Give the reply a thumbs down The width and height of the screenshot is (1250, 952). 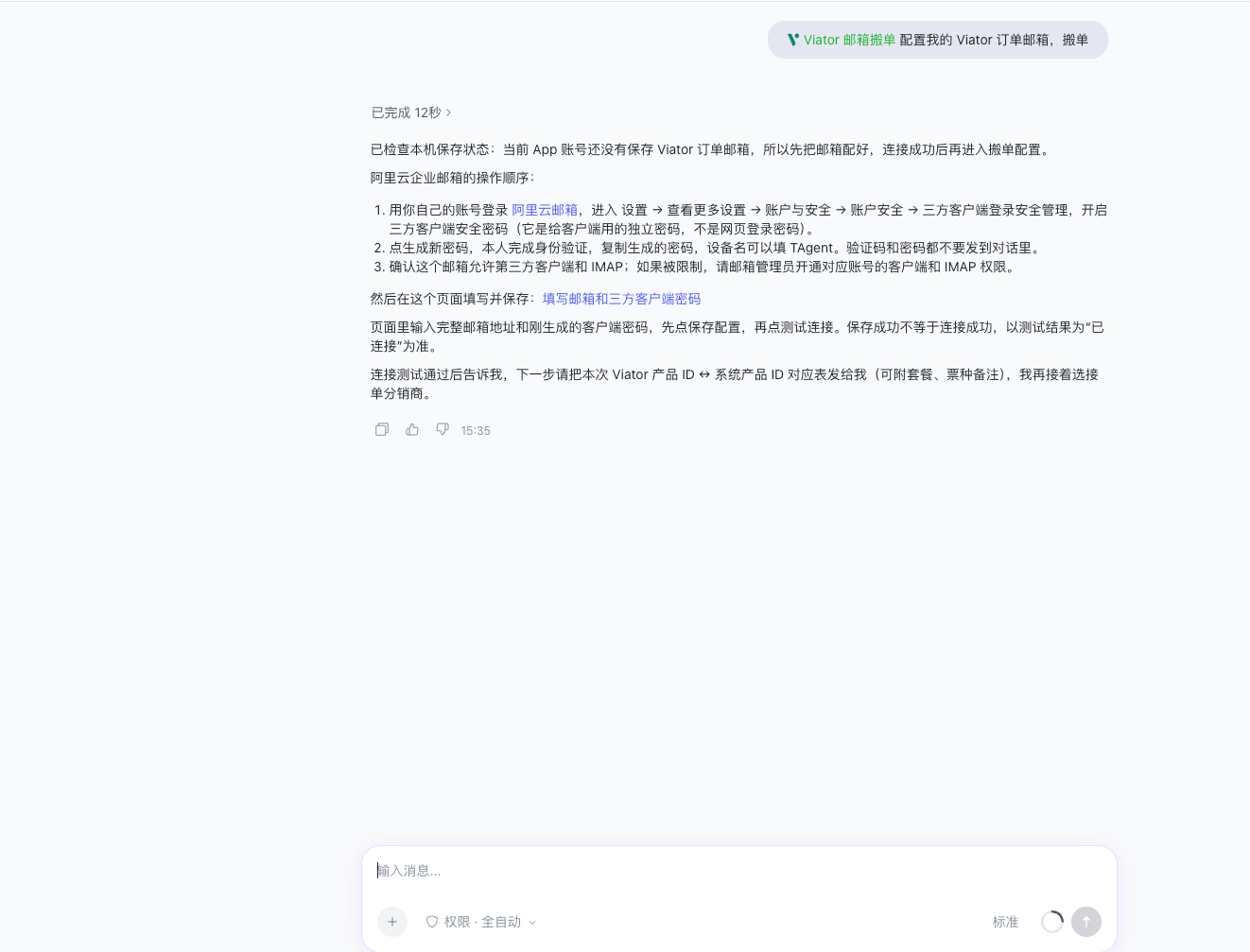click(443, 429)
